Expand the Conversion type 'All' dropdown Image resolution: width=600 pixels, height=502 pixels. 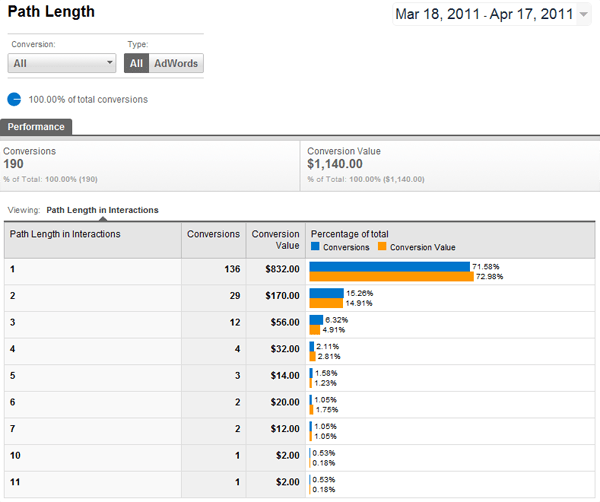[62, 63]
